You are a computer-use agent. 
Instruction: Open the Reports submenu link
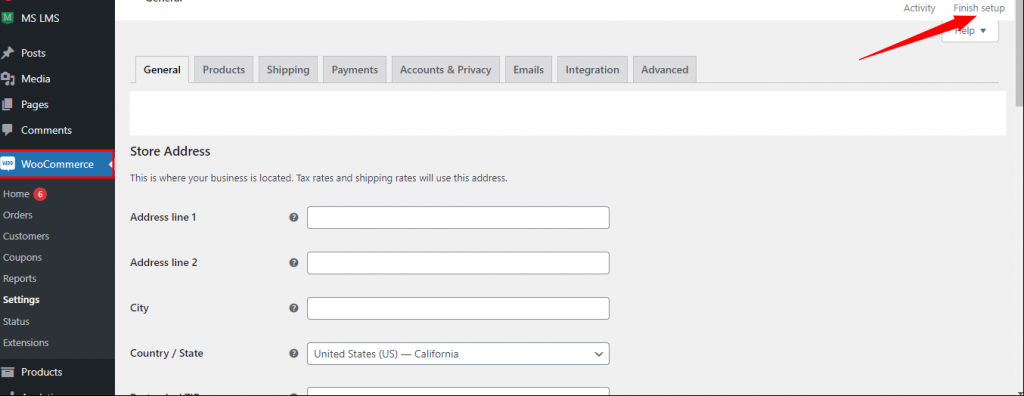tap(20, 278)
